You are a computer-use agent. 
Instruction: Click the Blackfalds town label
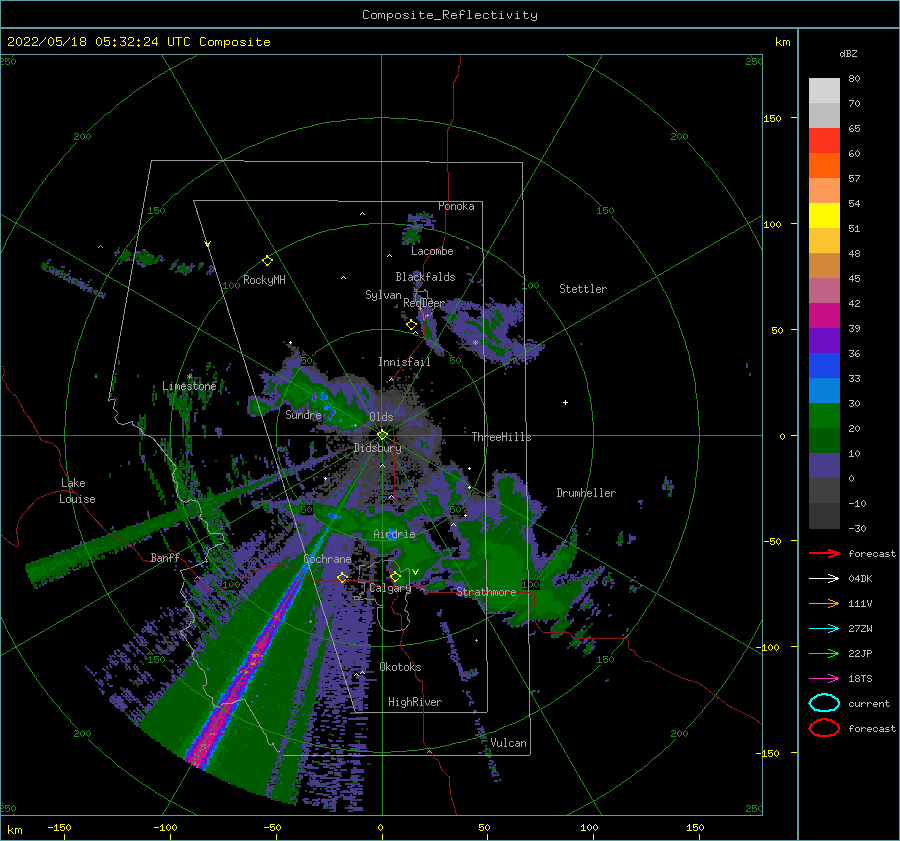[x=425, y=277]
